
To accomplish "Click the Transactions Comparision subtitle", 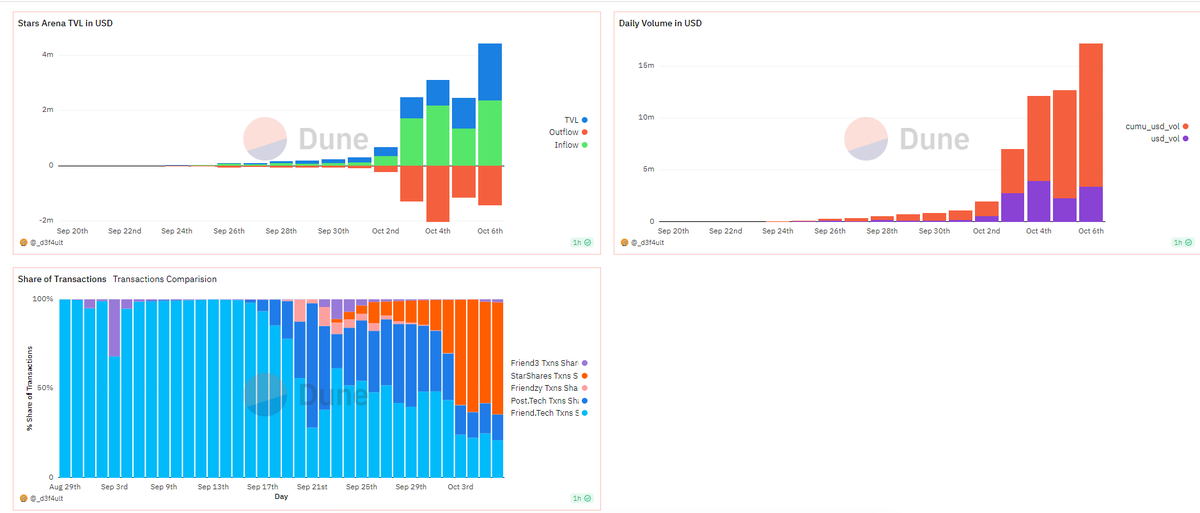I will click(x=165, y=279).
